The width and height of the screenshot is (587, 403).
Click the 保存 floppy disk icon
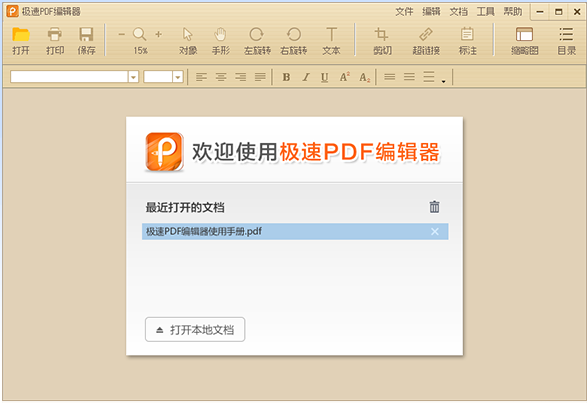click(86, 34)
